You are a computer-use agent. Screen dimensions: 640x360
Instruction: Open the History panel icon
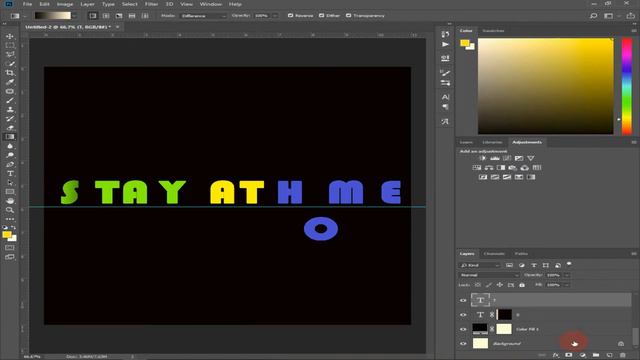[x=445, y=34]
